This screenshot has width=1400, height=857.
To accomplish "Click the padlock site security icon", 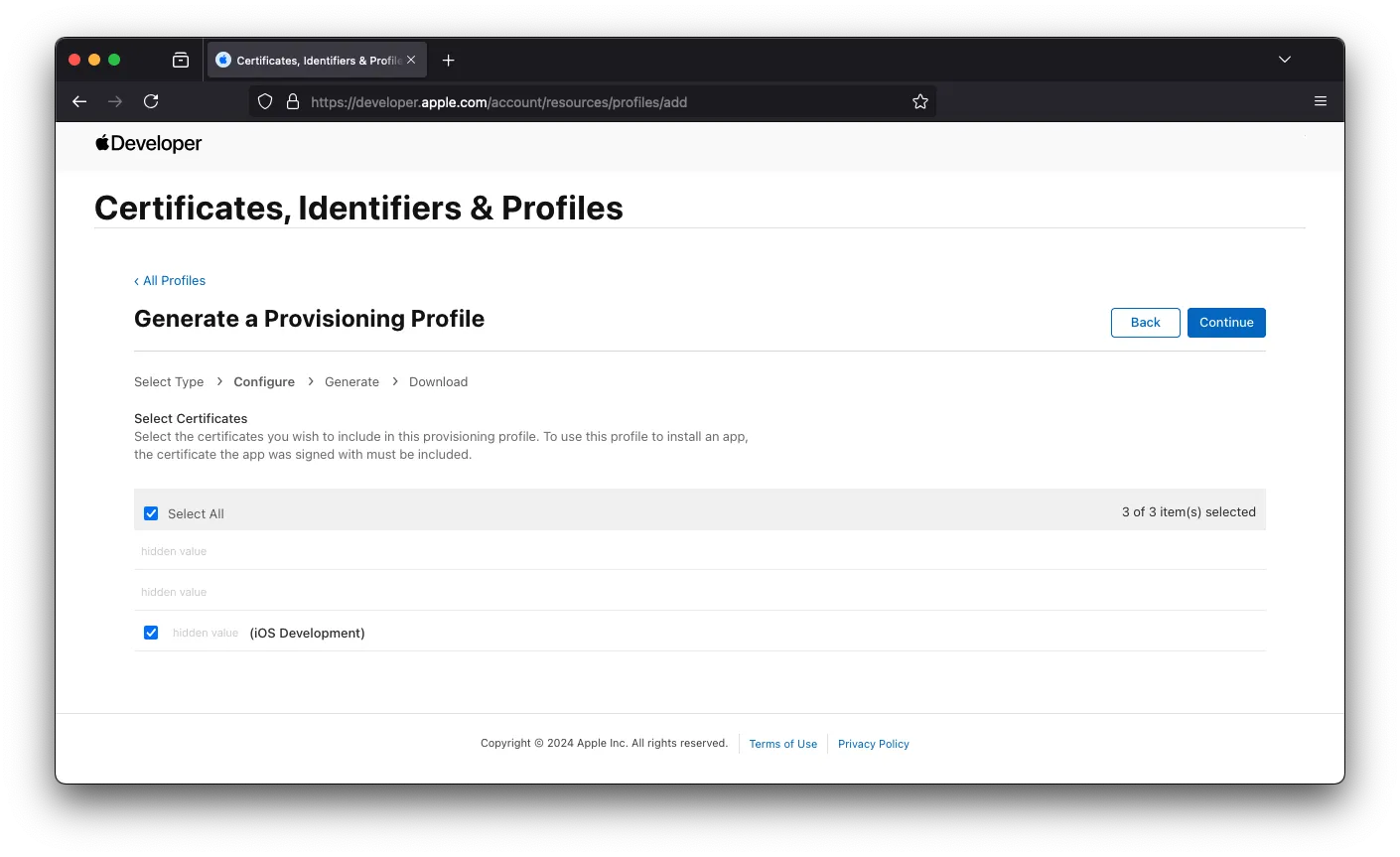I will coord(293,101).
